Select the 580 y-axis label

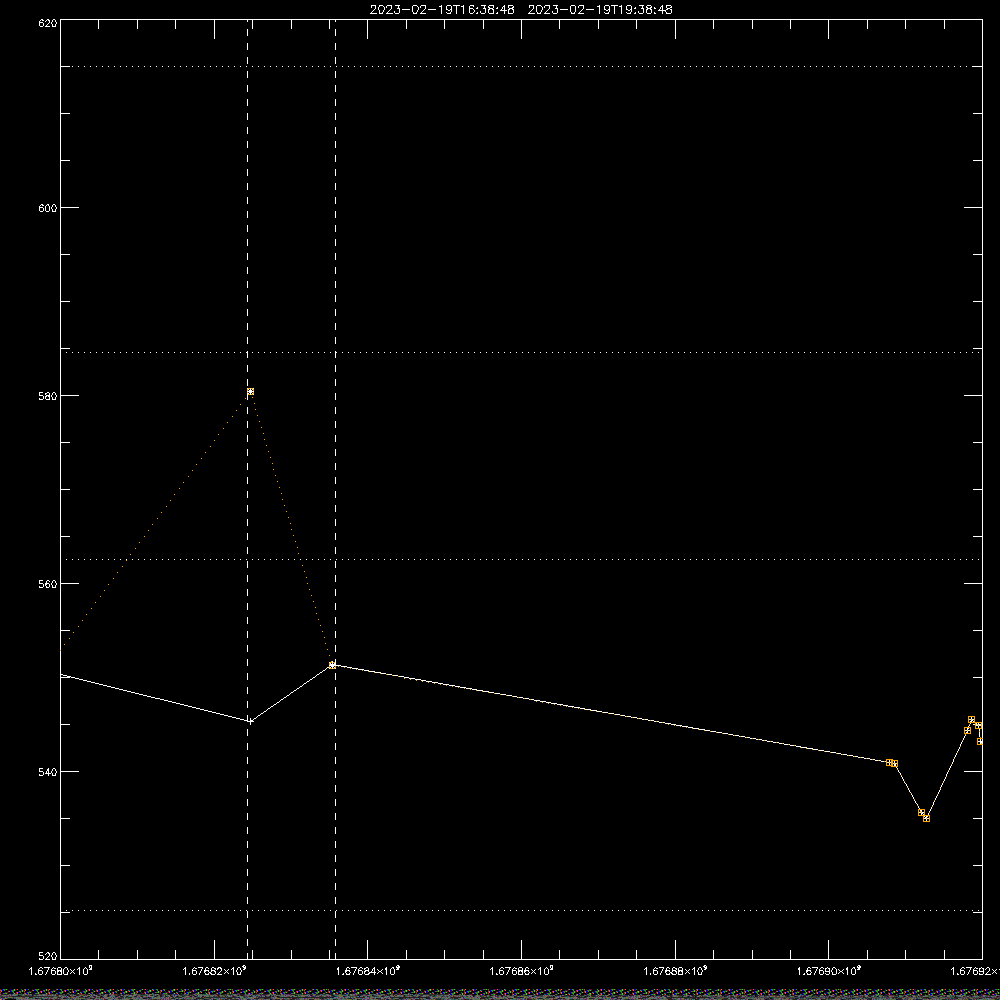click(x=47, y=395)
